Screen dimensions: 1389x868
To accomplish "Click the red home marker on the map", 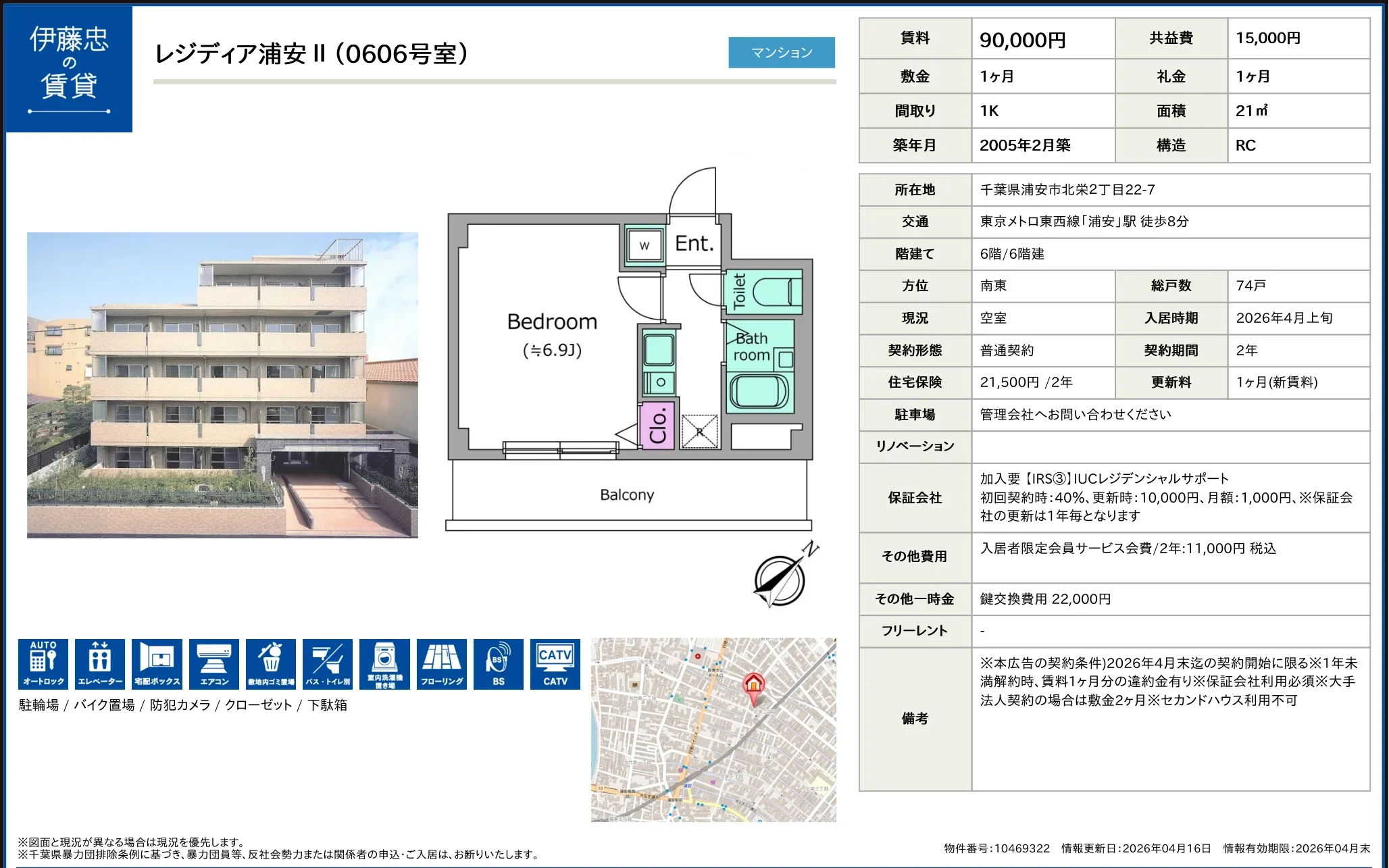I will 753,684.
